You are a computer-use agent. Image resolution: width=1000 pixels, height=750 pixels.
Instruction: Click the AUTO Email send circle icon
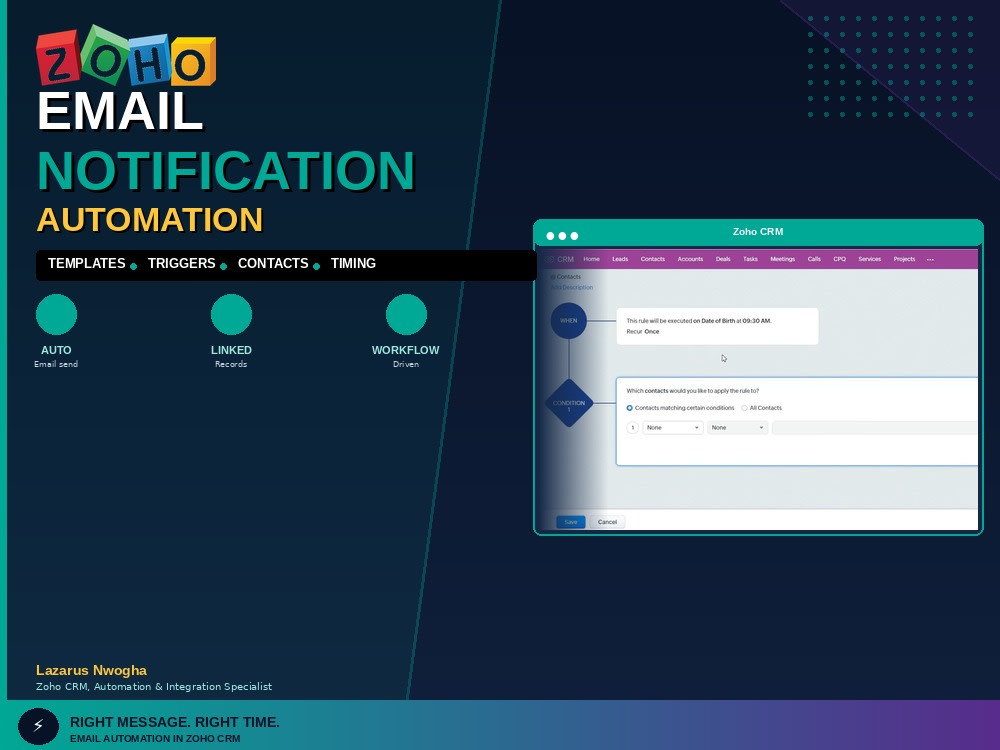(56, 314)
